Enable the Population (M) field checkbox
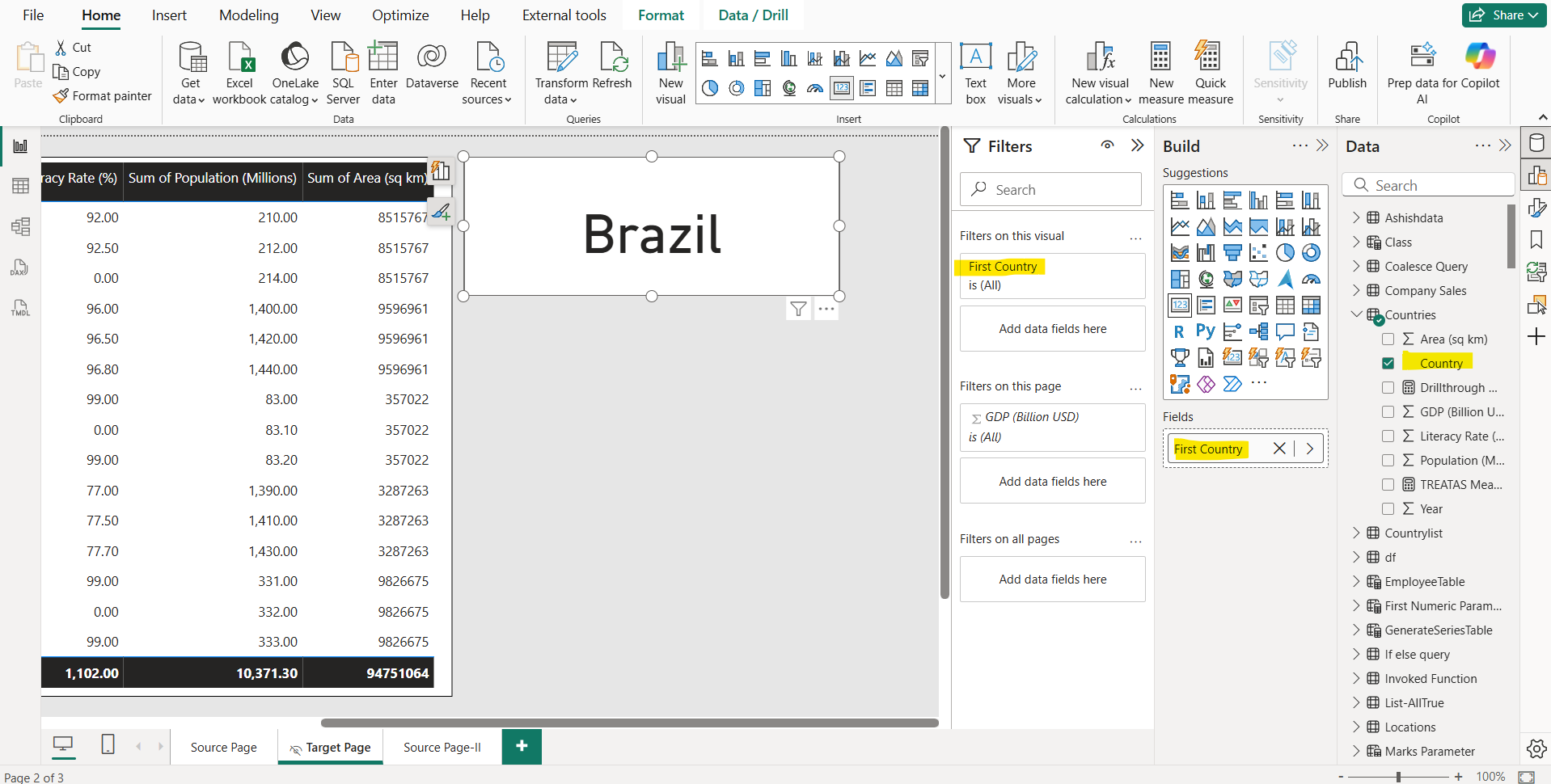This screenshot has width=1551, height=784. pos(1388,460)
